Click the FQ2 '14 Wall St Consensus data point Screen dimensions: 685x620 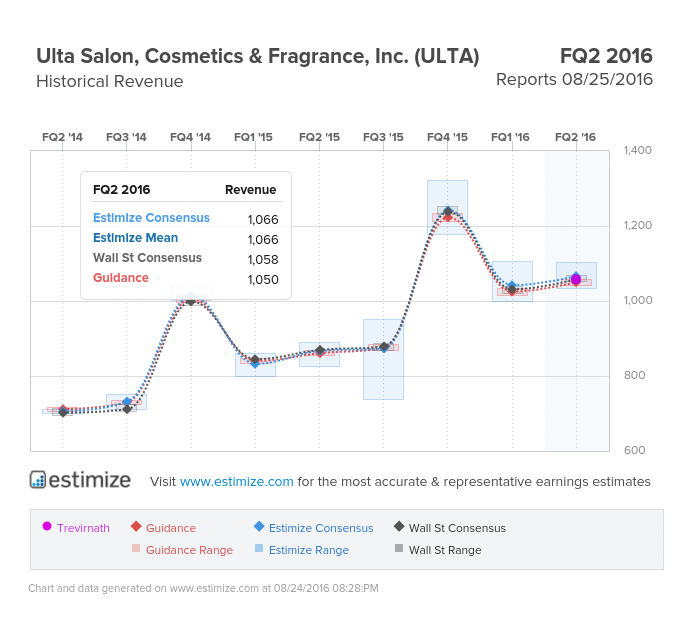pos(63,412)
